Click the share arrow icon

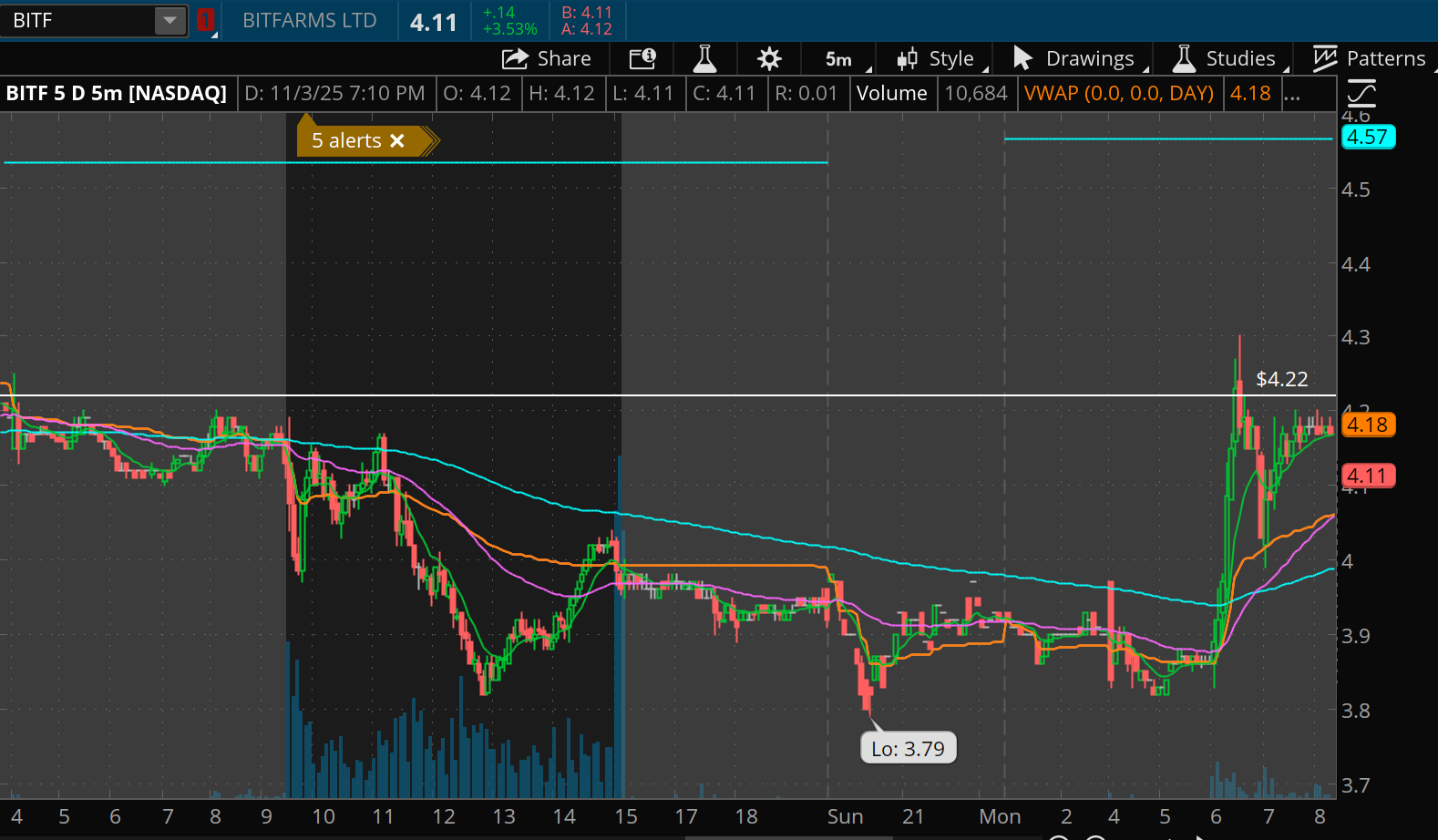(x=515, y=58)
